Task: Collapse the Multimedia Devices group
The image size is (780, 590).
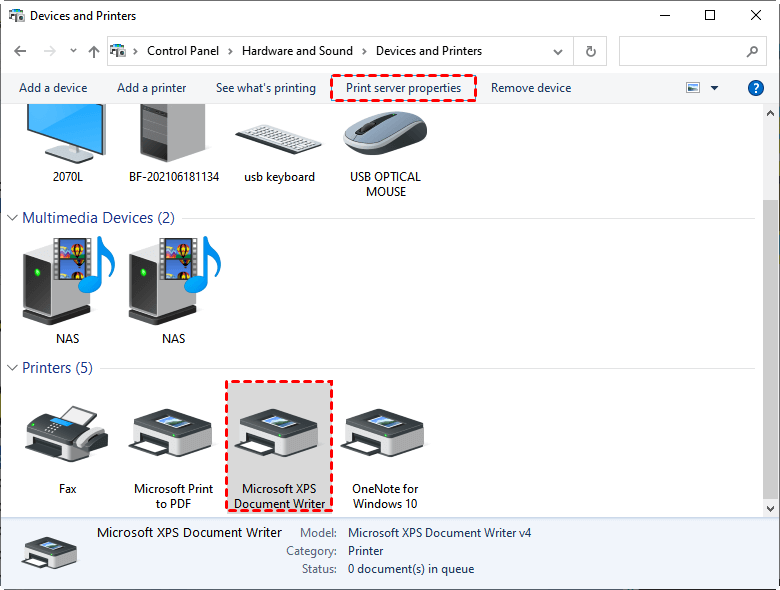Action: pos(12,218)
